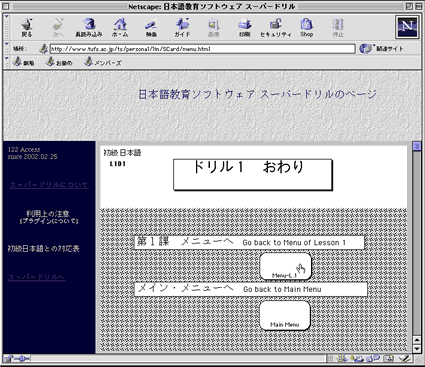
Task: Print the page with the 印刷 icon
Action: pyautogui.click(x=244, y=27)
